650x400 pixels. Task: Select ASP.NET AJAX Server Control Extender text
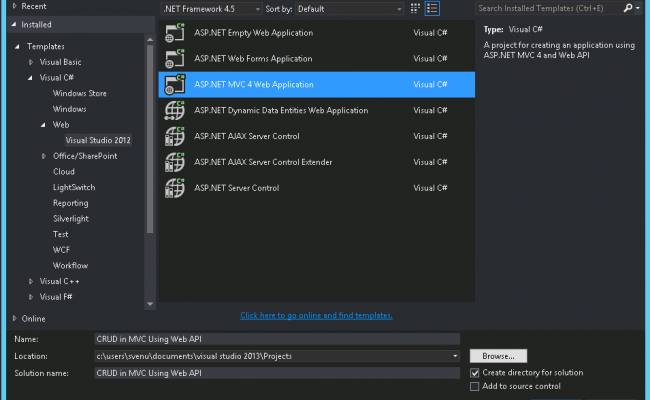coord(263,162)
